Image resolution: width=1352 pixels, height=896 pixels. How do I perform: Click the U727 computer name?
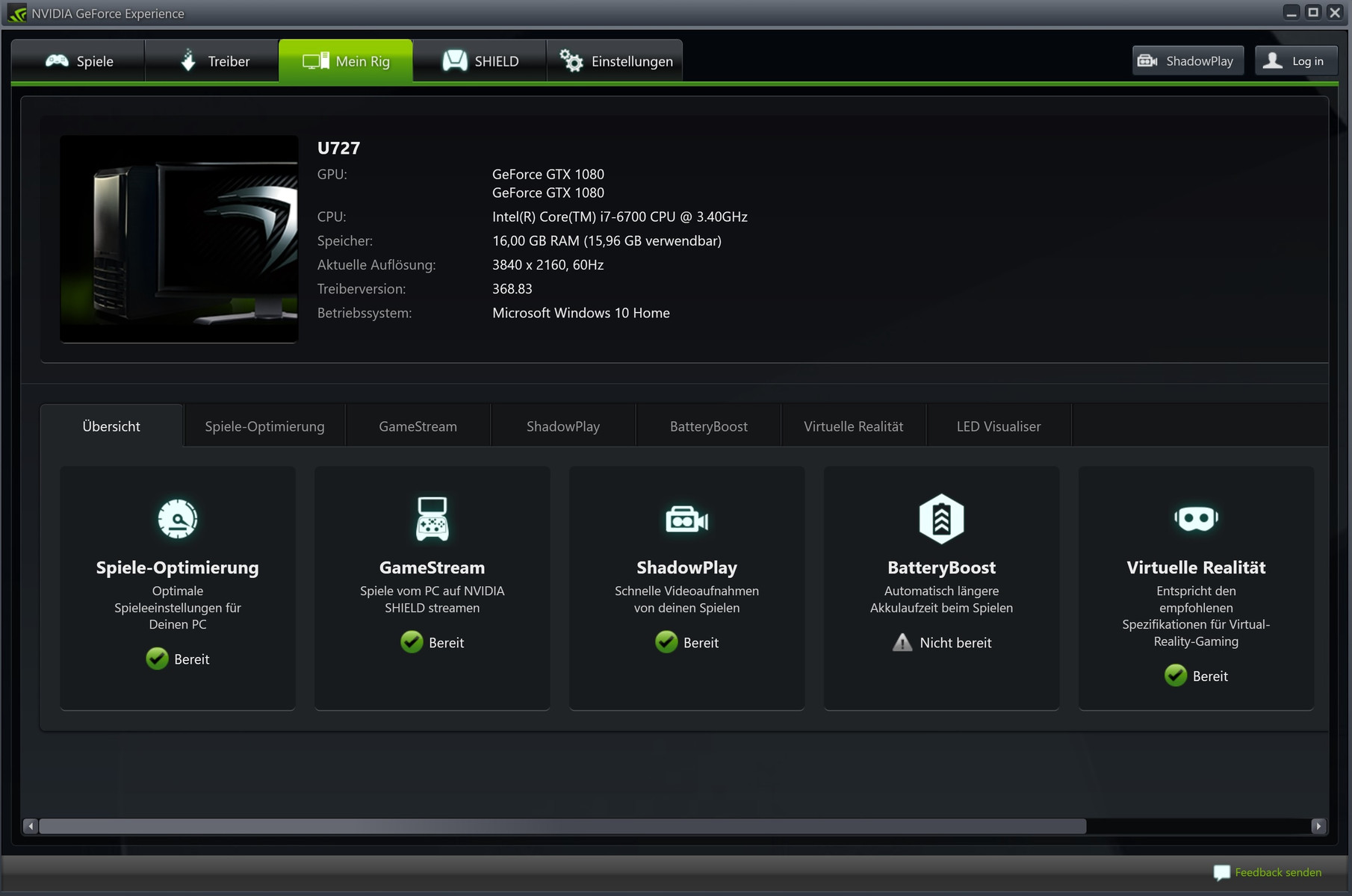338,148
